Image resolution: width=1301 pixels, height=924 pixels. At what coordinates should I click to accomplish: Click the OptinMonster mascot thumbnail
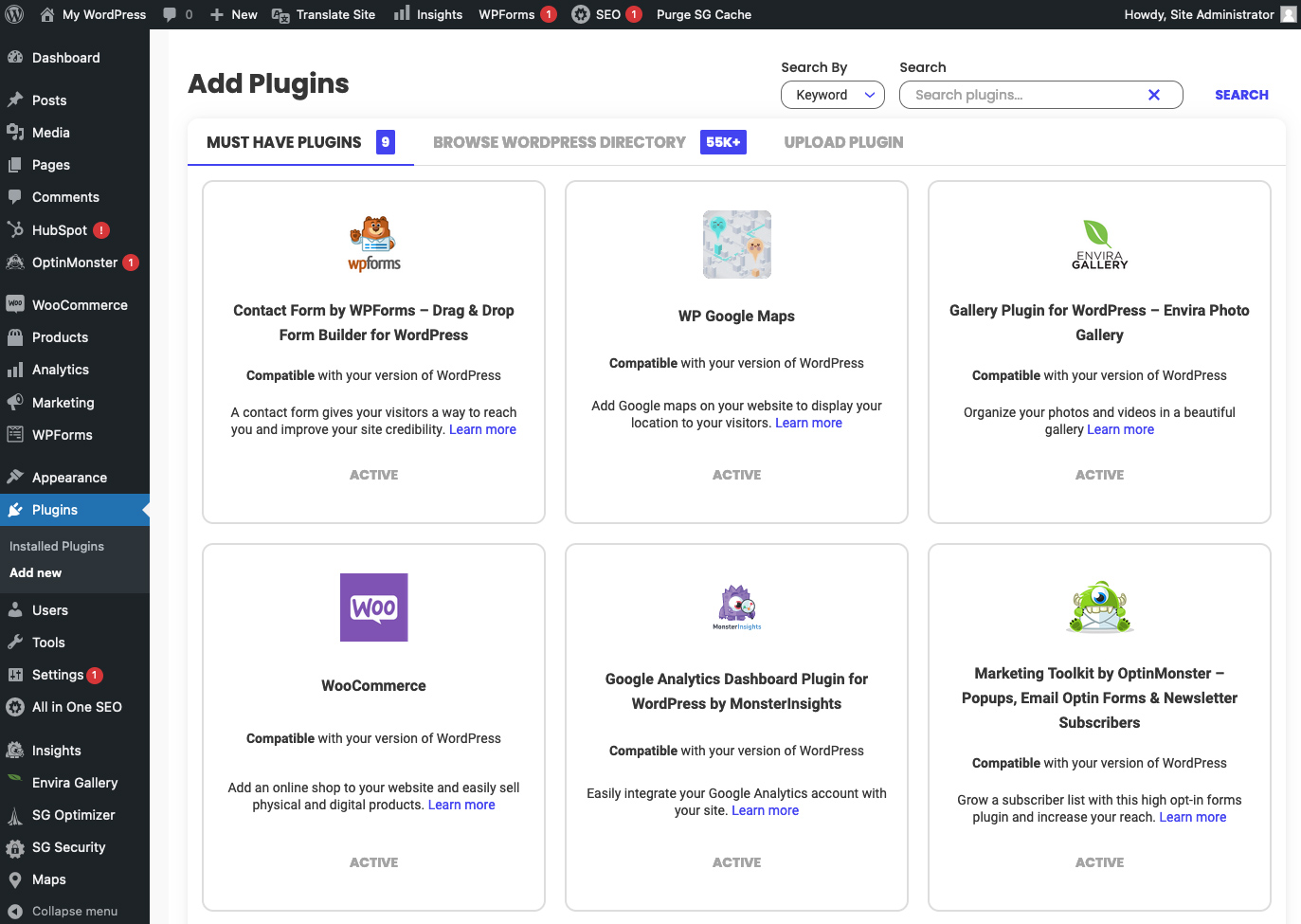pos(1099,607)
